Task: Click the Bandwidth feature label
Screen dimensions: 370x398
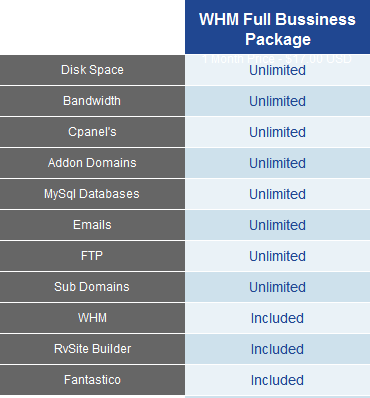Action: 92,101
